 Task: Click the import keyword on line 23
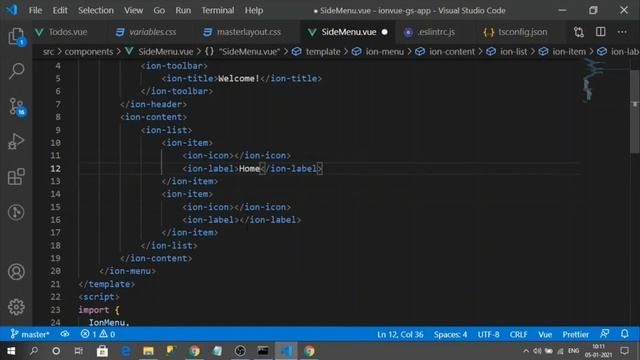point(94,310)
